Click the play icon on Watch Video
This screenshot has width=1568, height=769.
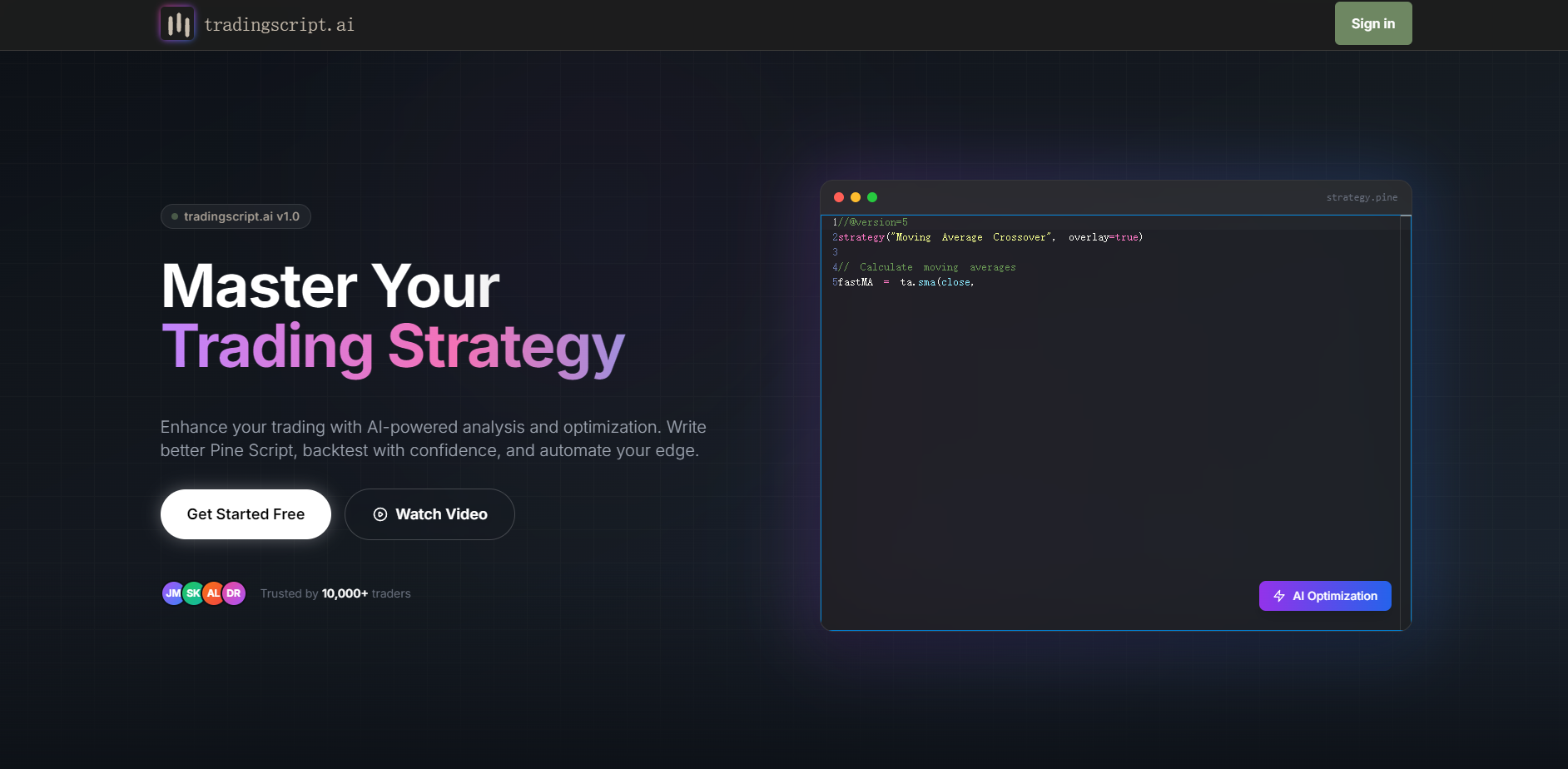pos(381,514)
